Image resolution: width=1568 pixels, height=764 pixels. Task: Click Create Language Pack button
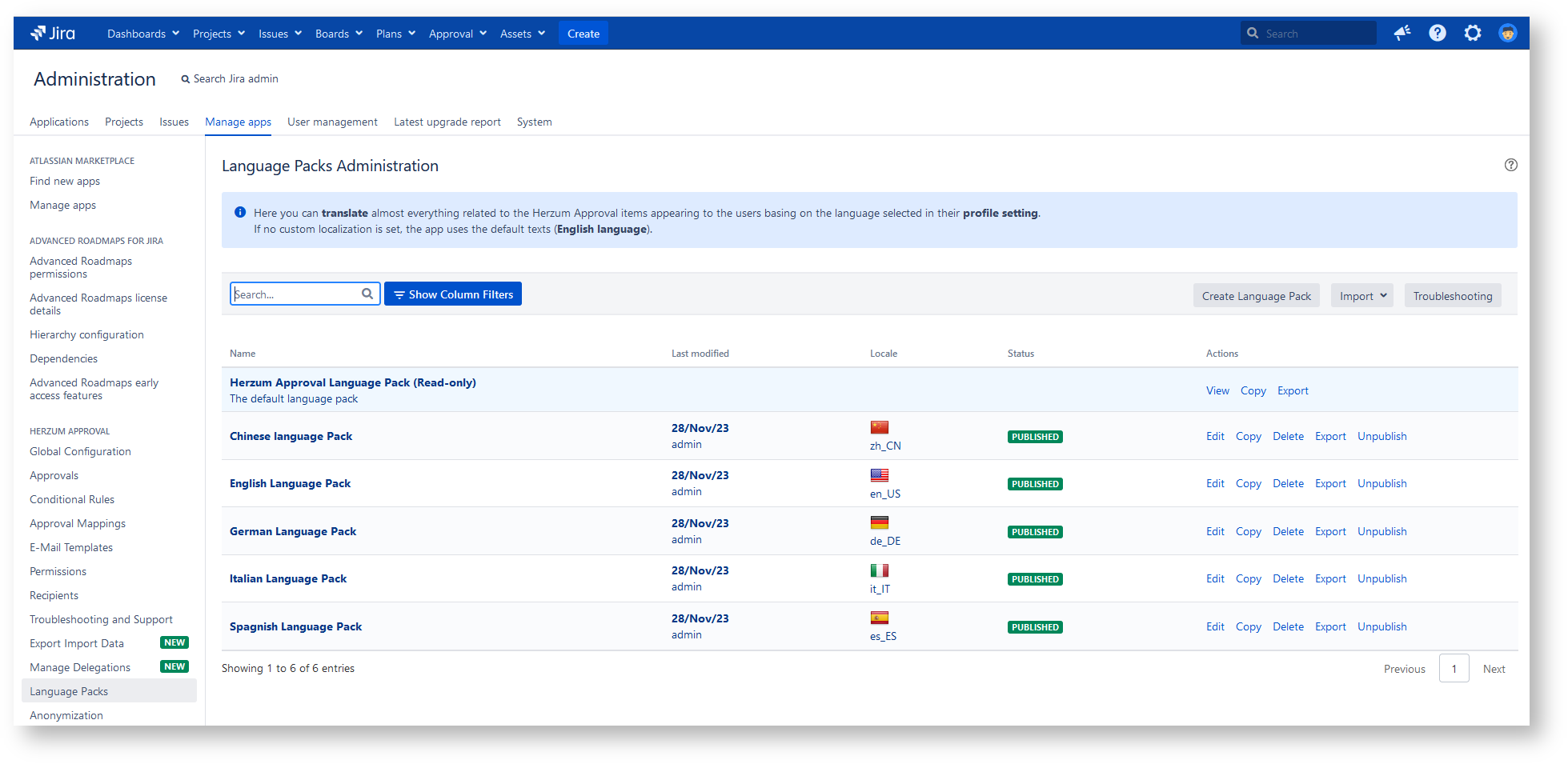coord(1256,296)
